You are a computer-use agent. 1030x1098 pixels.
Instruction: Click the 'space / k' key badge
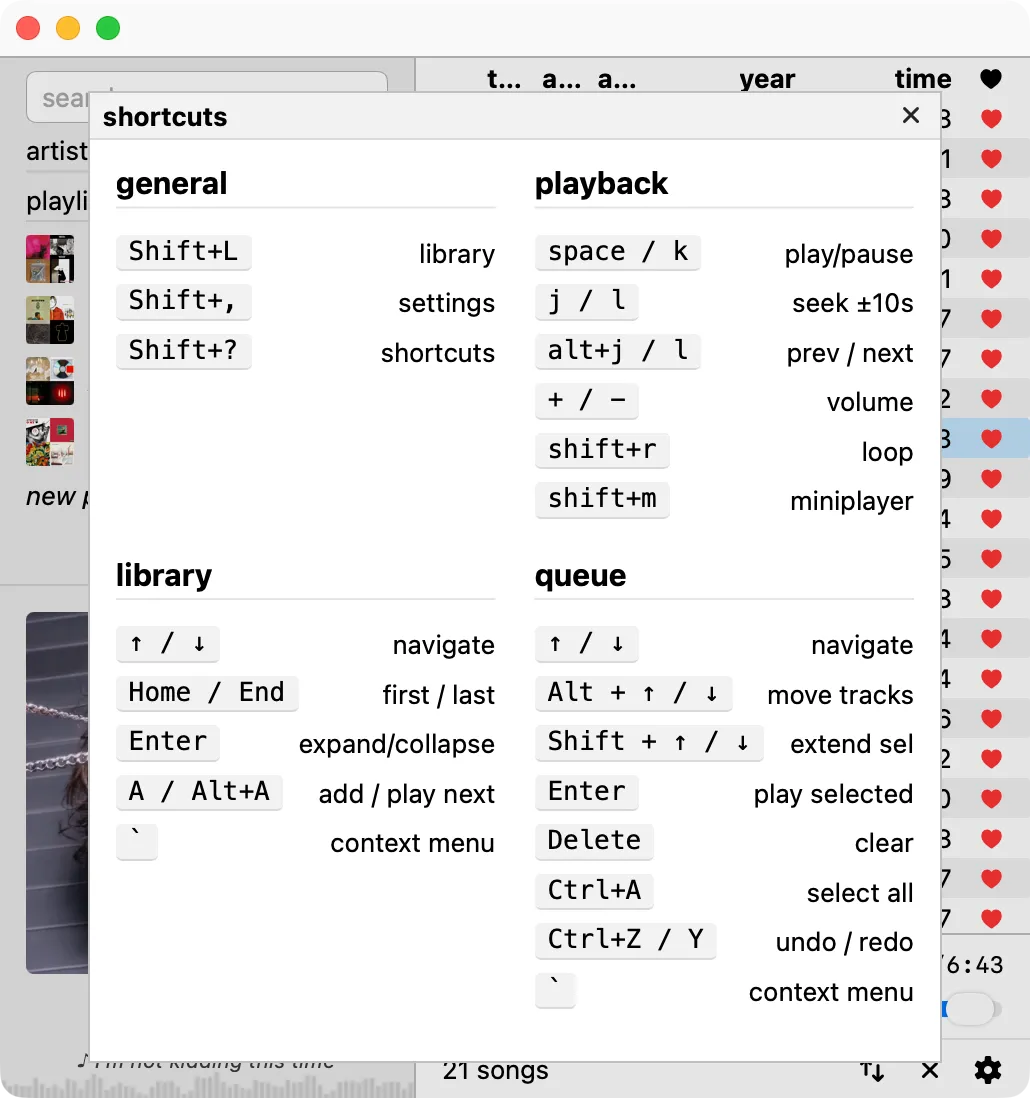pyautogui.click(x=618, y=251)
